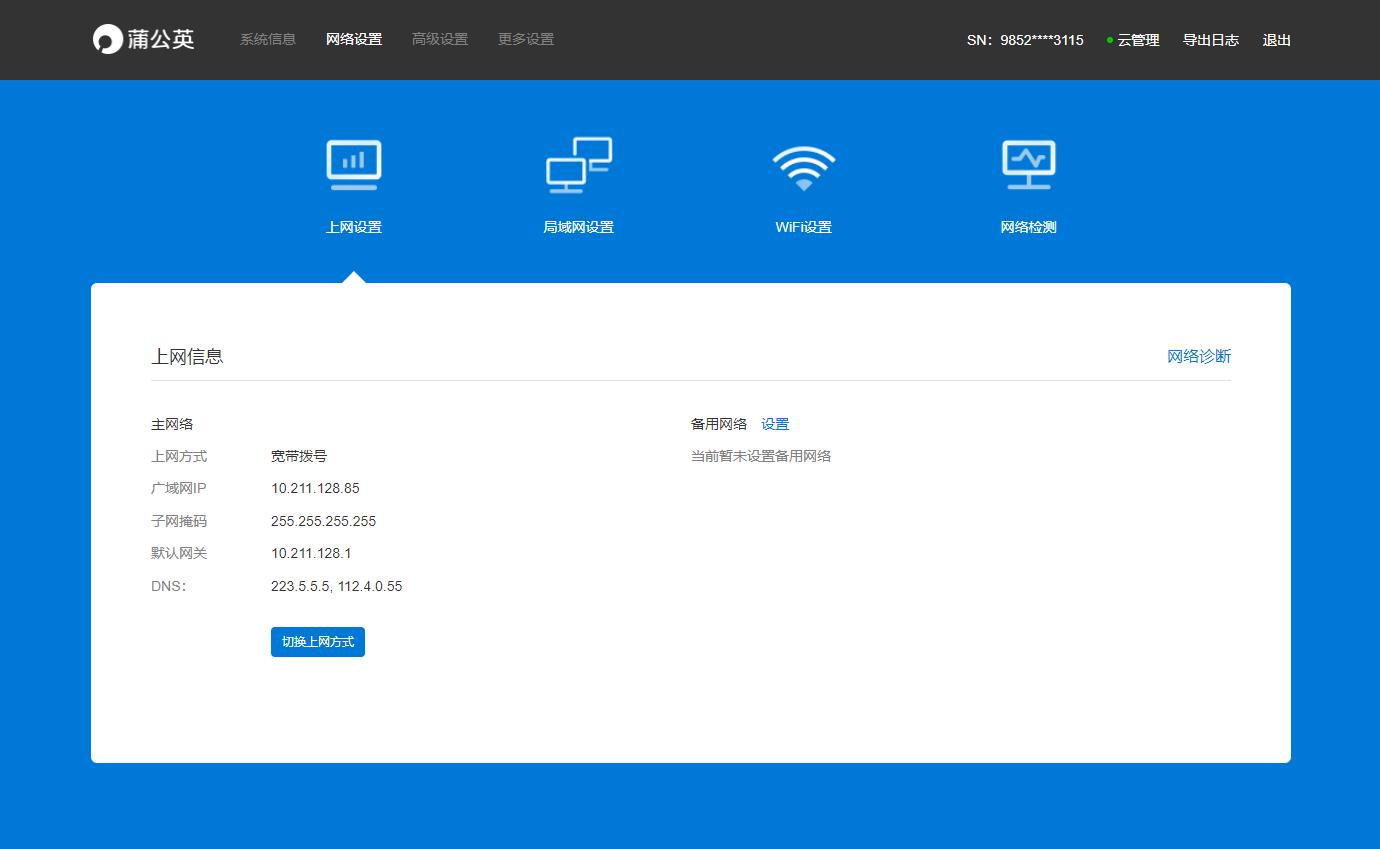
Task: Launch 网络检测 detection icon
Action: (x=1028, y=163)
